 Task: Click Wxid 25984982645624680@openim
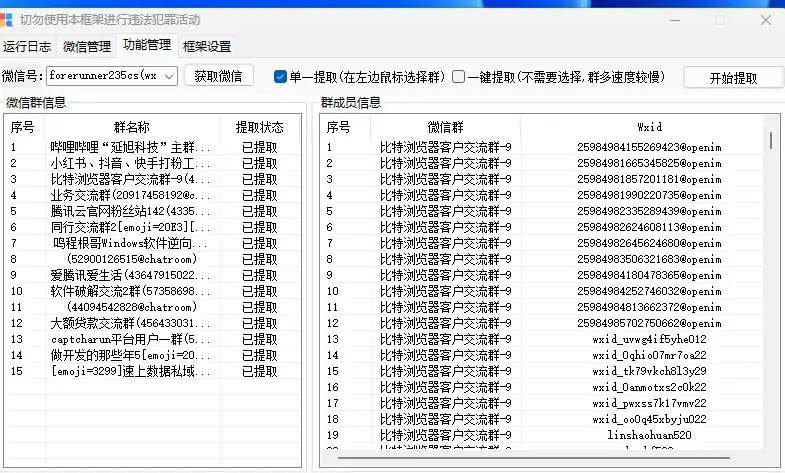tap(649, 244)
